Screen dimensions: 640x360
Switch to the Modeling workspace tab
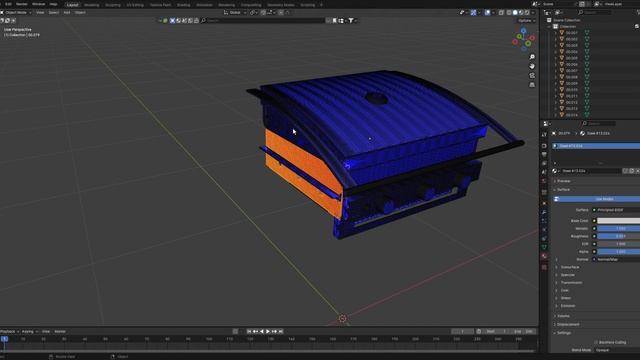pos(91,5)
